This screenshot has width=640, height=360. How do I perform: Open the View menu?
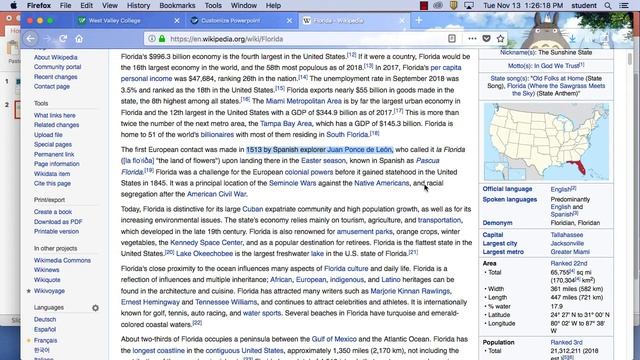(110, 6)
